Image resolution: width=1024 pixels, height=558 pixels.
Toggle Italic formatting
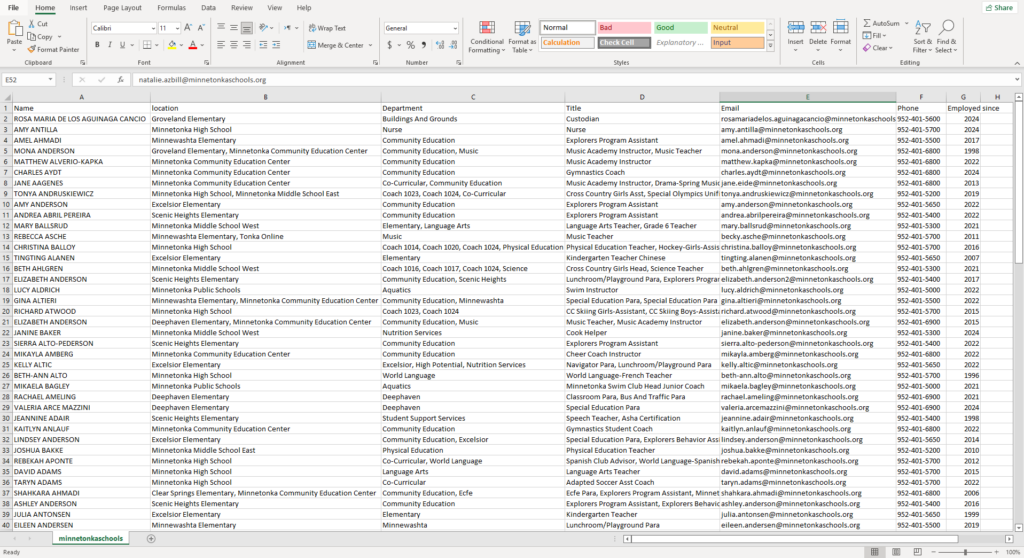[x=110, y=45]
